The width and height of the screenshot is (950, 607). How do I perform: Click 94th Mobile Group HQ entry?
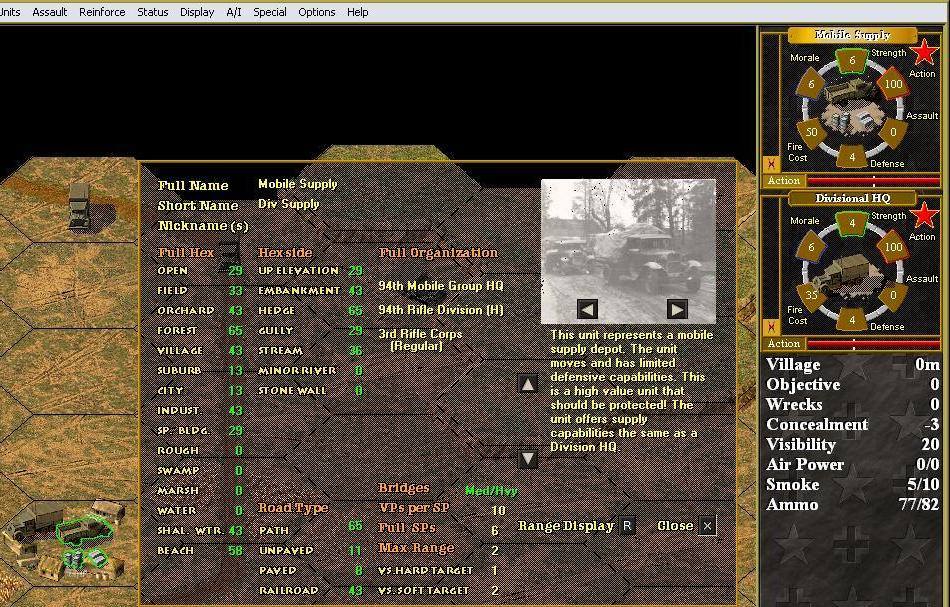coord(440,286)
